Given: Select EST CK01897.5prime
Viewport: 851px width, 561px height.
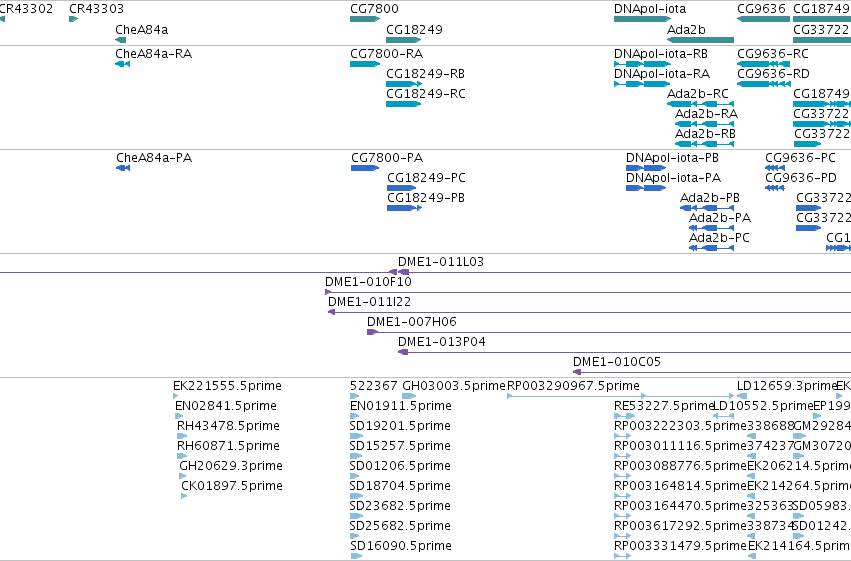Looking at the screenshot, I should click(x=232, y=486).
